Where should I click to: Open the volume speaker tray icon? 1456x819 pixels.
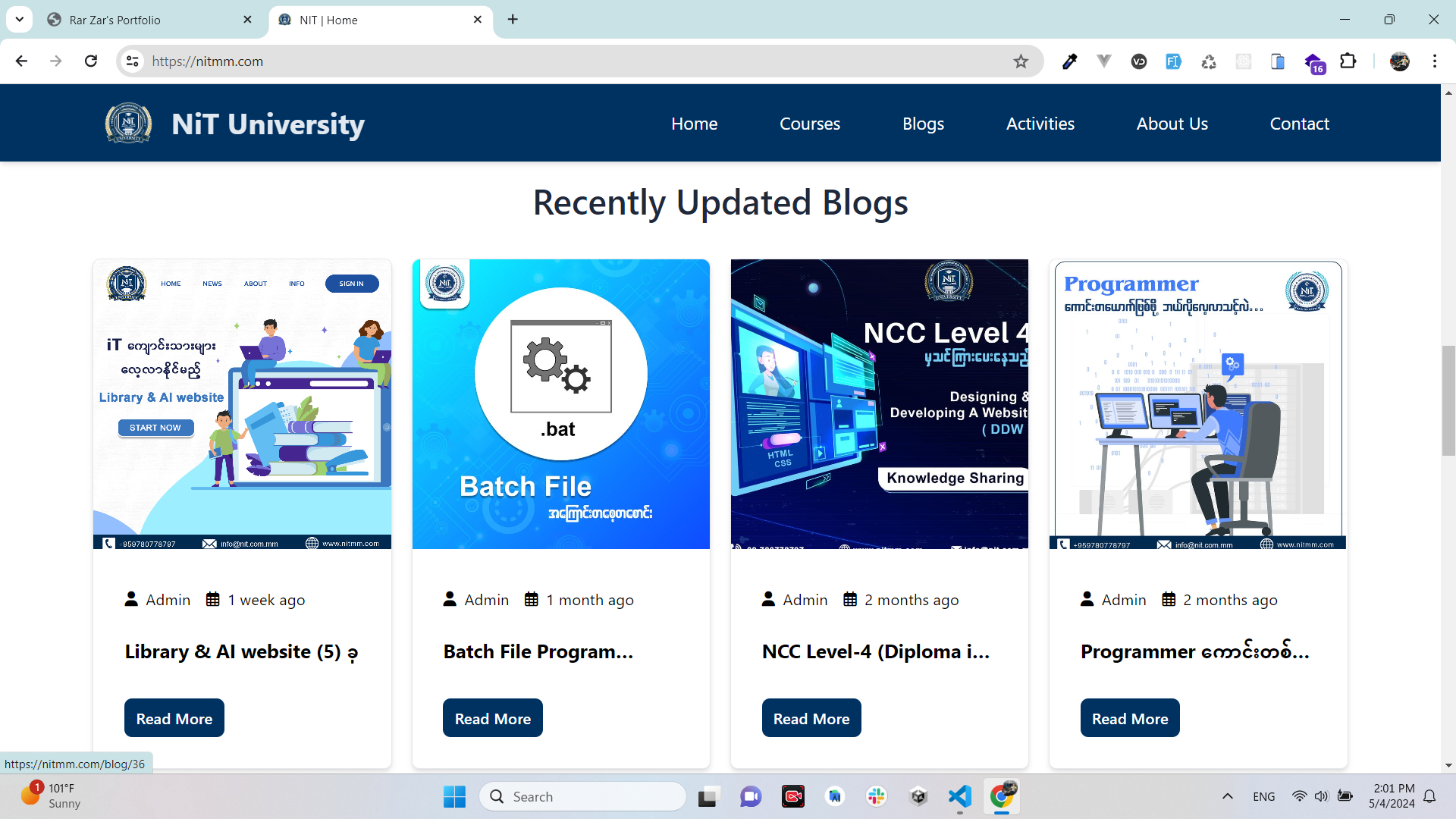pos(1322,796)
